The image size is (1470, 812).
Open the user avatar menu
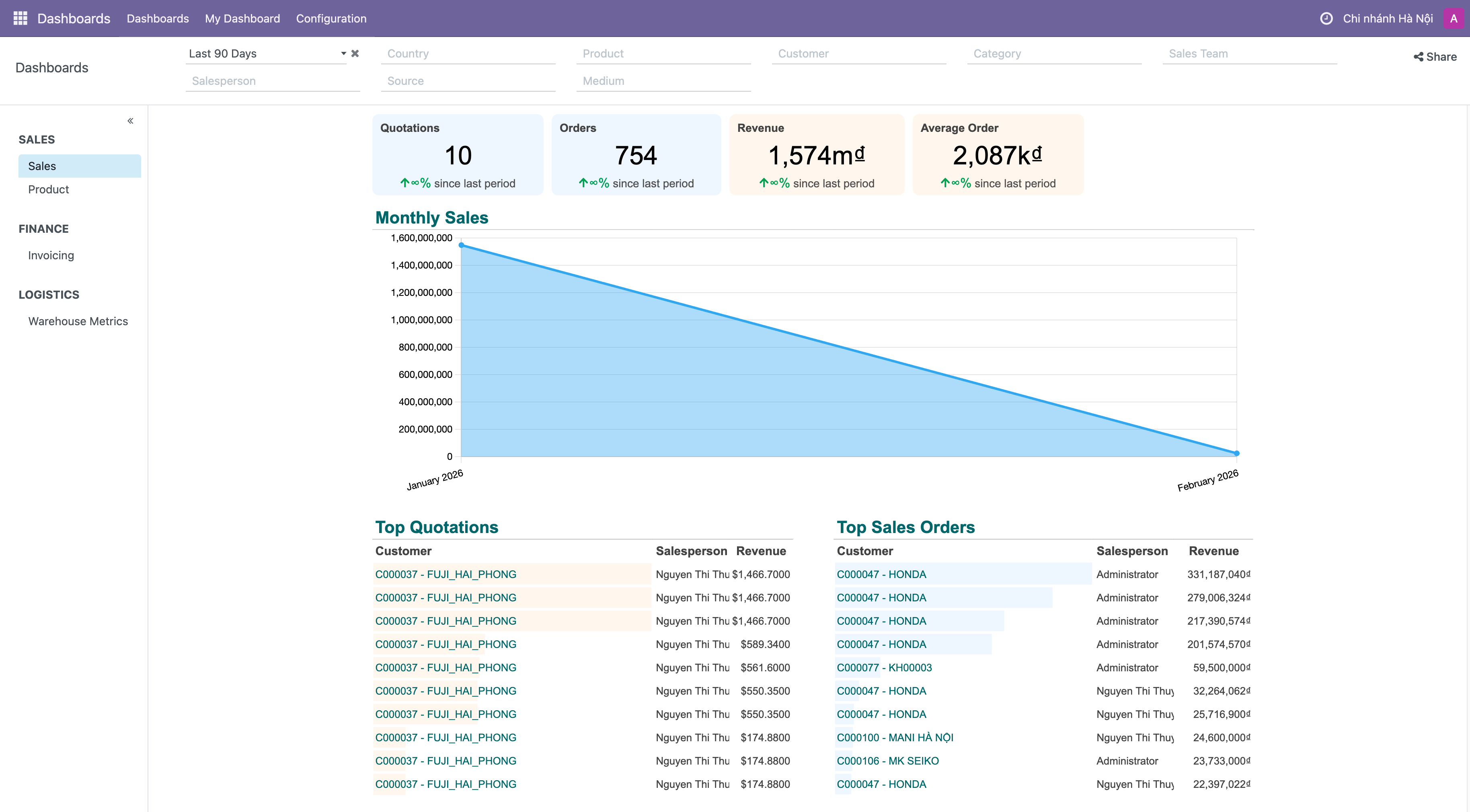point(1454,18)
